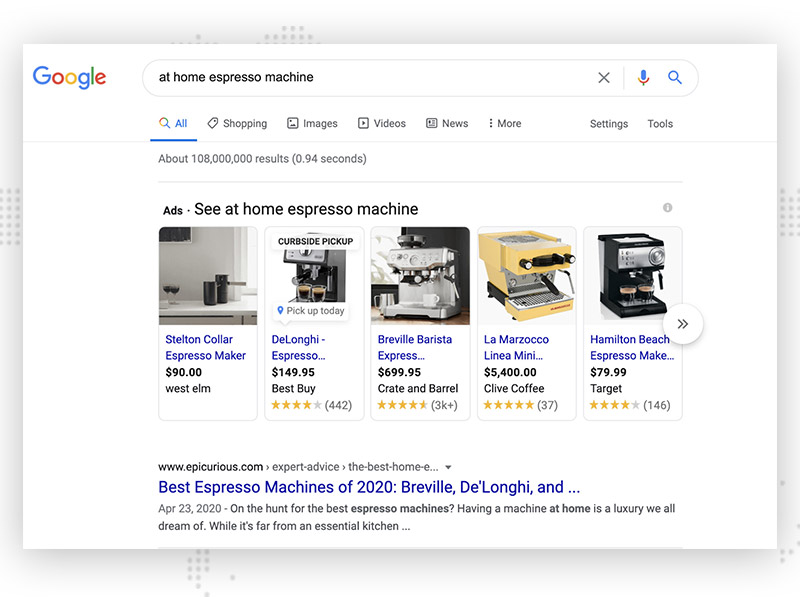Image resolution: width=800 pixels, height=597 pixels.
Task: Open the News tab
Action: click(x=447, y=123)
